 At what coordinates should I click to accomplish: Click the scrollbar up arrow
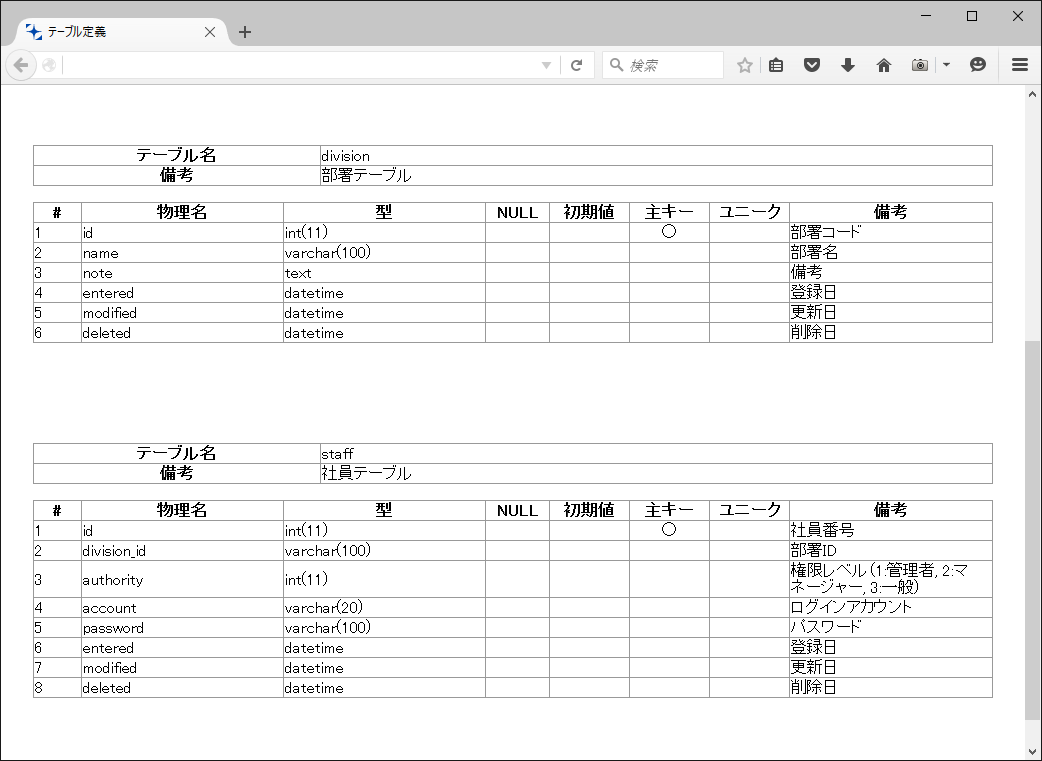1032,94
